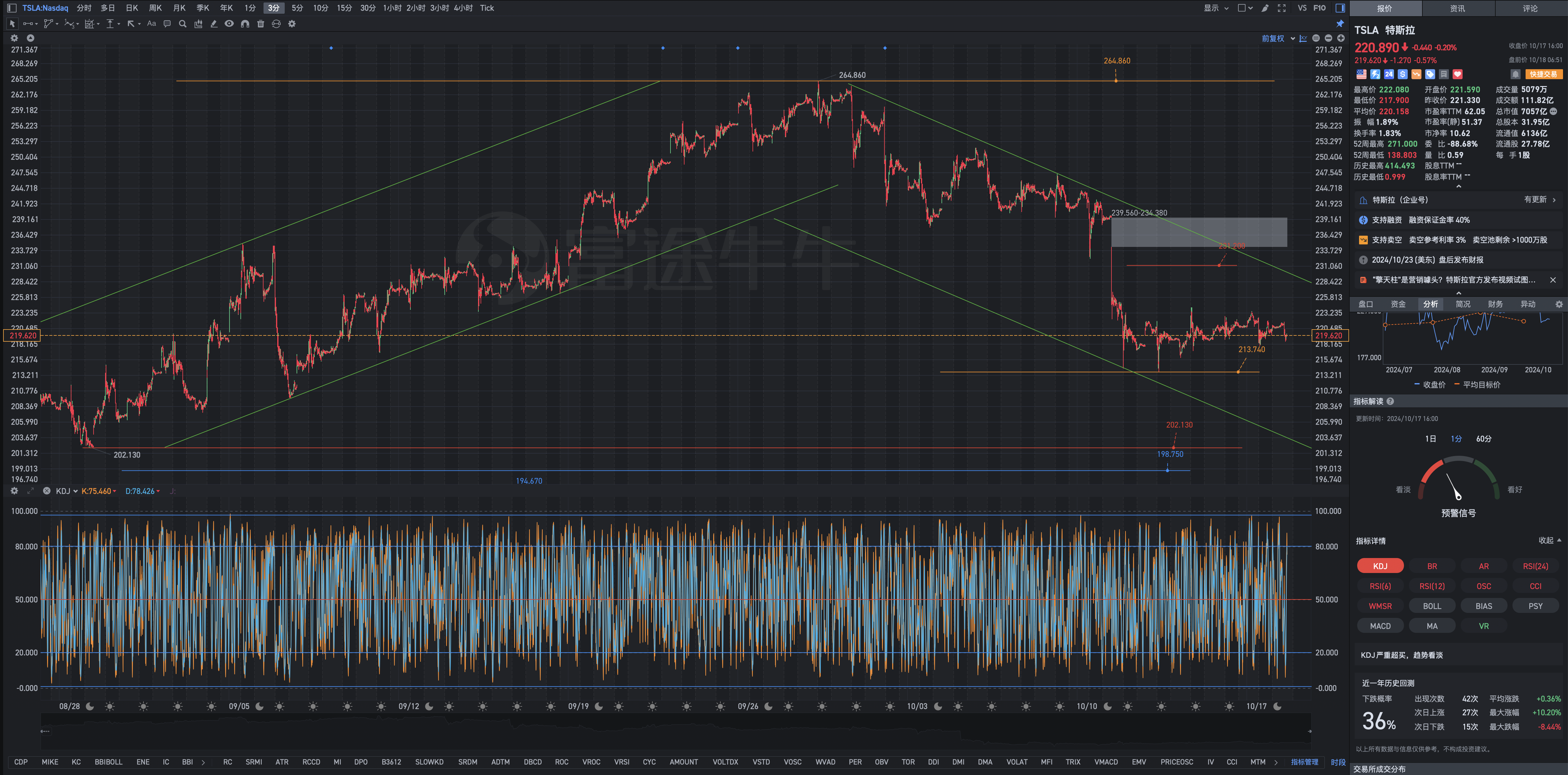Reset chart zoom with the equals circle icon
1568x775 pixels.
coord(1316,38)
